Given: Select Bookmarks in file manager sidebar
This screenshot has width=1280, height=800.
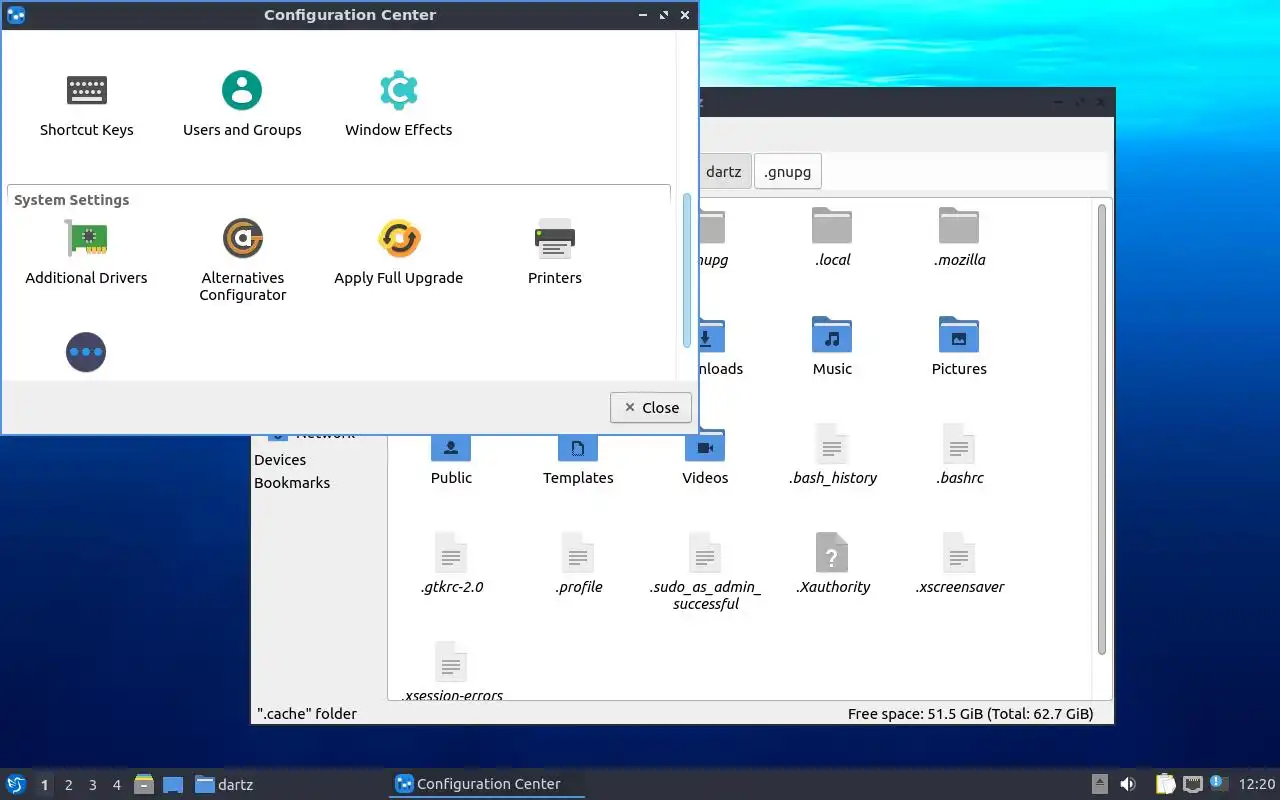Looking at the screenshot, I should pos(292,483).
